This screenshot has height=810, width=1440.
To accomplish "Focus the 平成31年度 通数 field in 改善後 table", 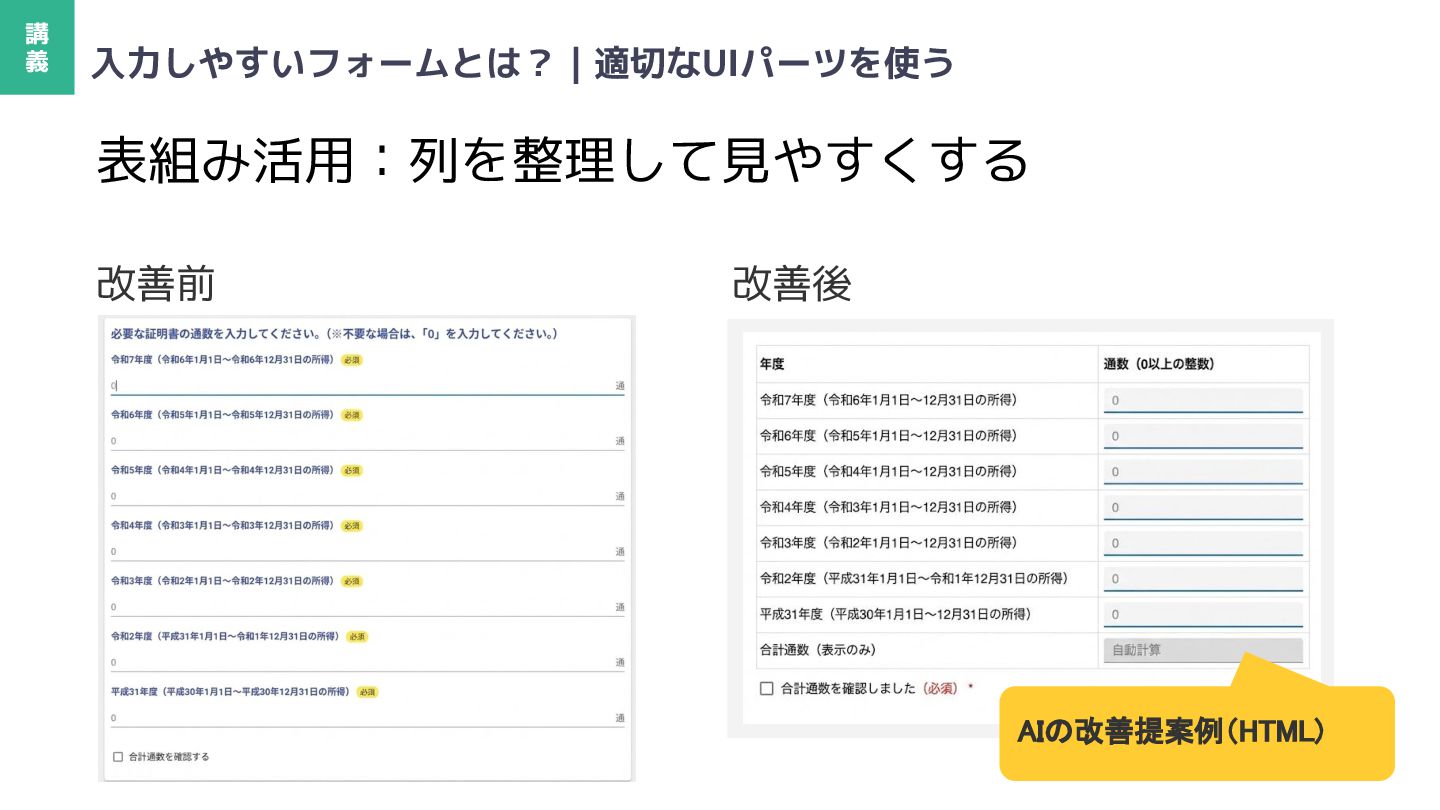I will click(x=1203, y=615).
